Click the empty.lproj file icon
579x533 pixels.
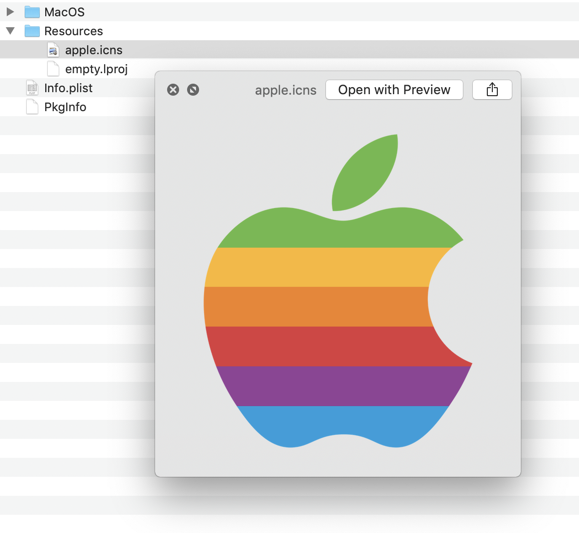53,69
